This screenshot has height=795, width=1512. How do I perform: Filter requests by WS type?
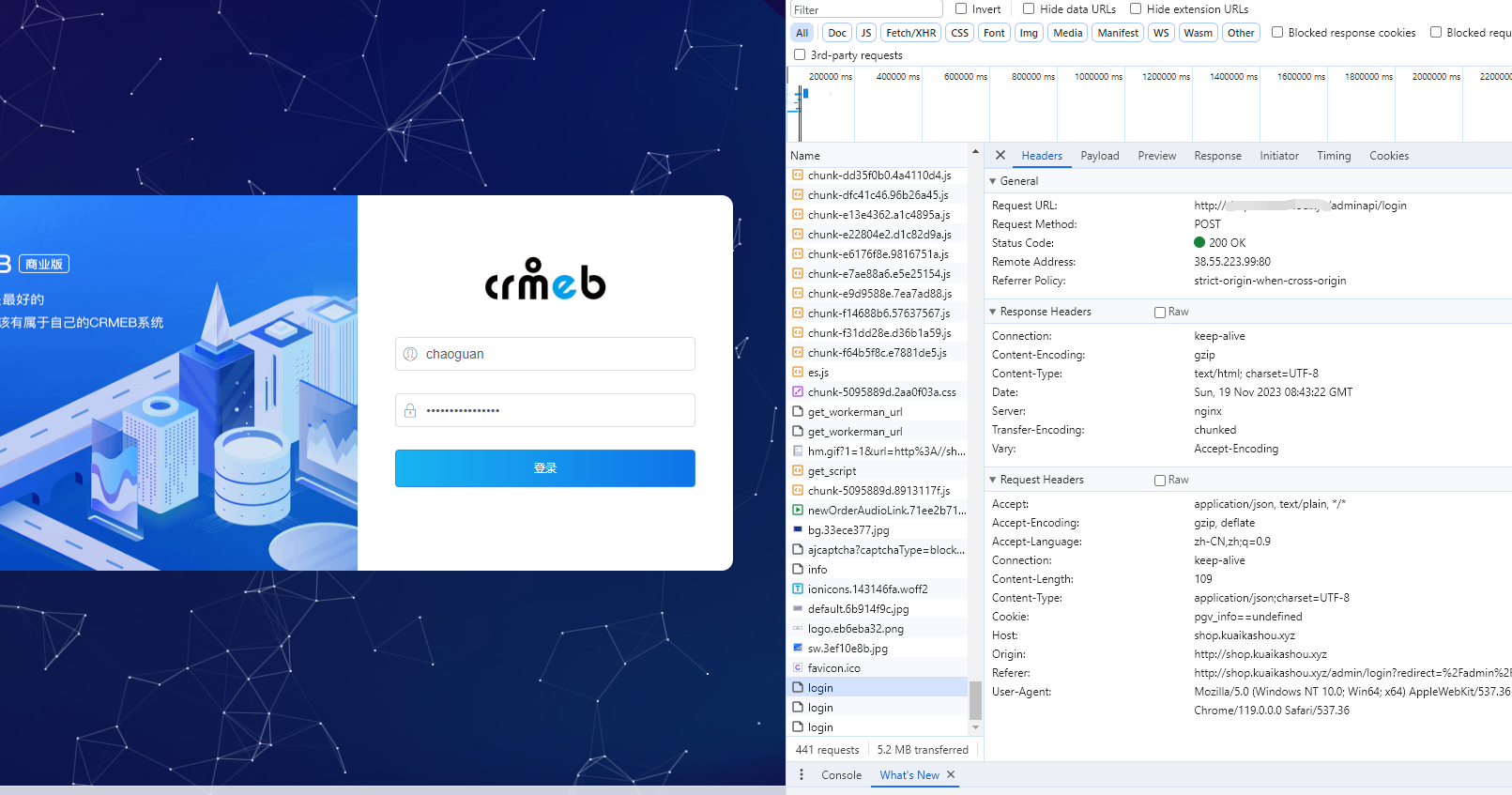pyautogui.click(x=1161, y=33)
